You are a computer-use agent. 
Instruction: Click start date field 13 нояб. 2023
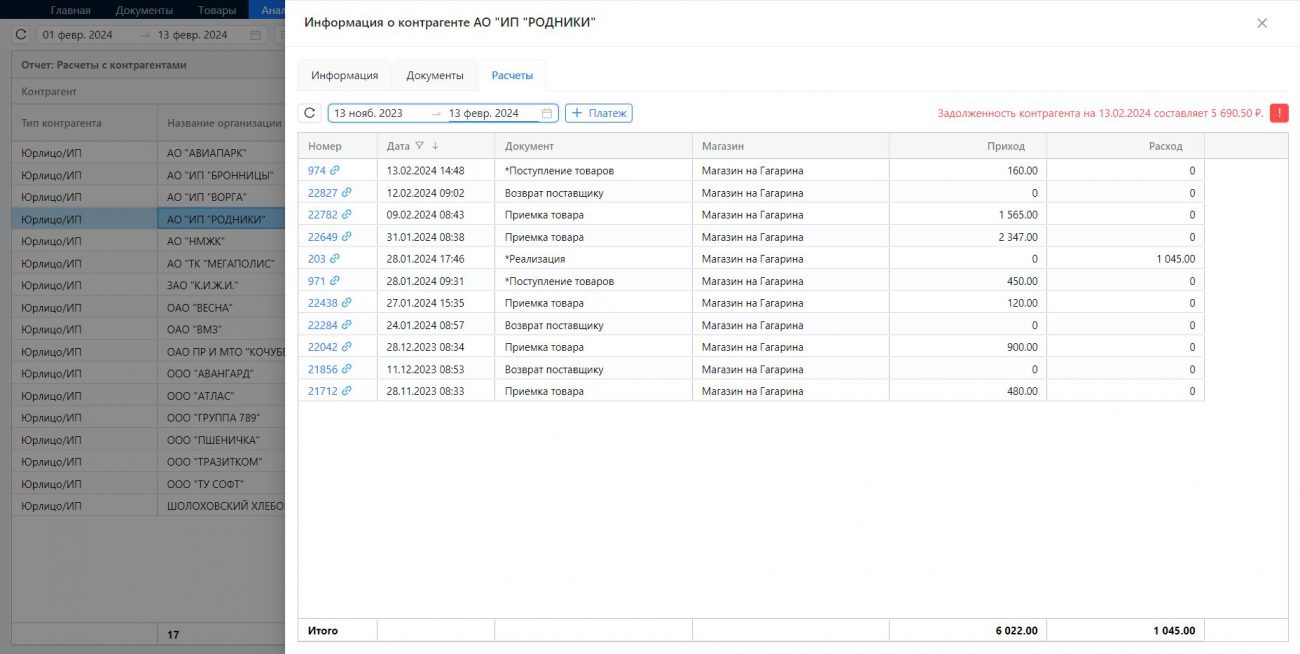[375, 114]
